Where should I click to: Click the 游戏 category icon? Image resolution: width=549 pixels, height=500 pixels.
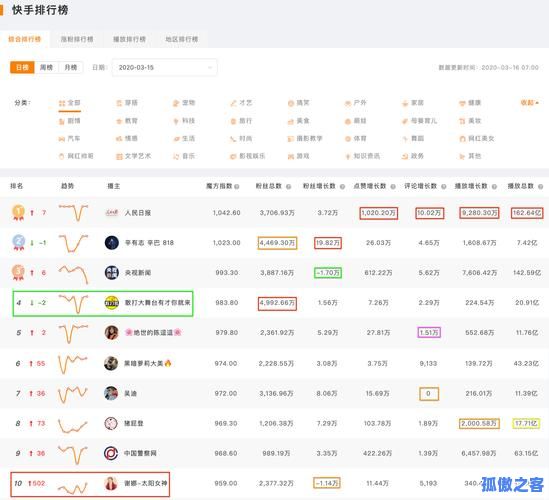291,157
